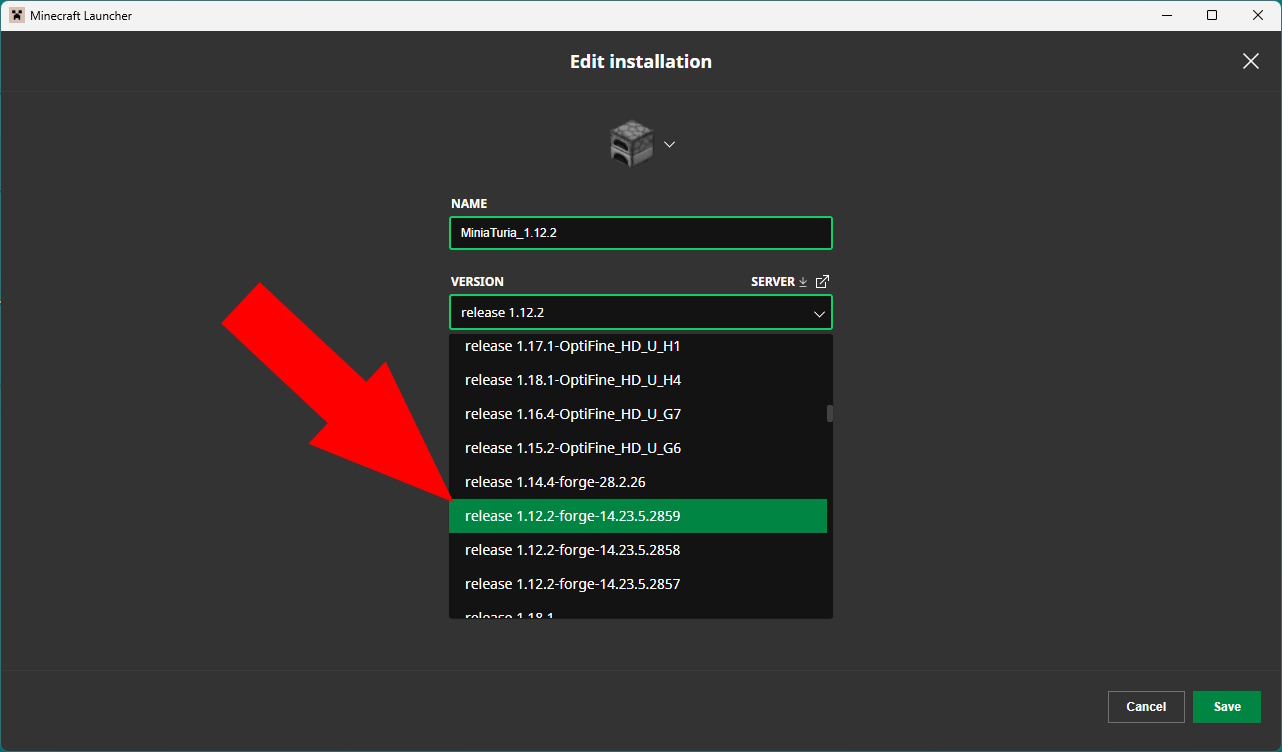The image size is (1282, 752).
Task: Select release 1.17.1-OptiFine_HD_U_H1
Action: tap(638, 346)
